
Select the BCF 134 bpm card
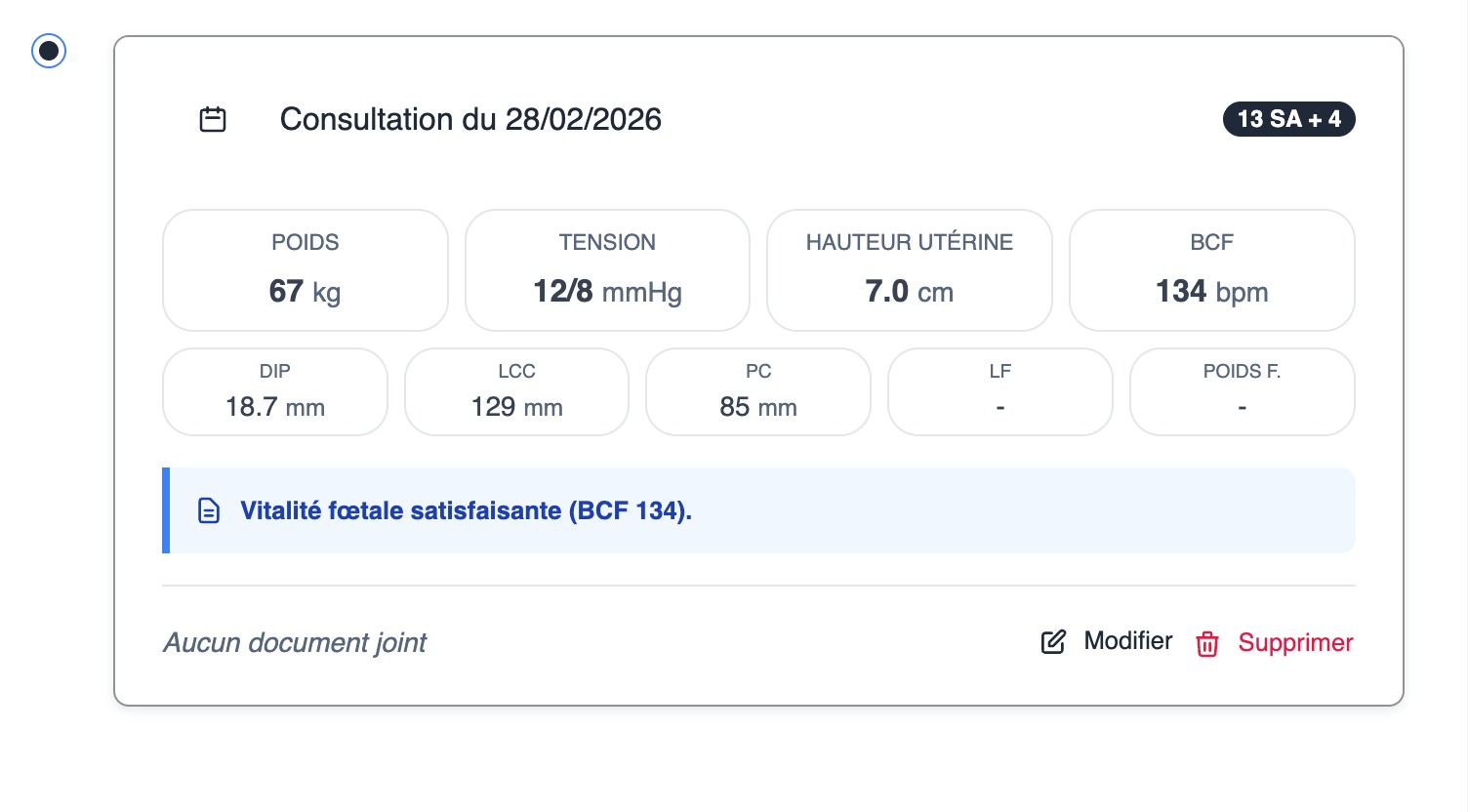pyautogui.click(x=1211, y=269)
